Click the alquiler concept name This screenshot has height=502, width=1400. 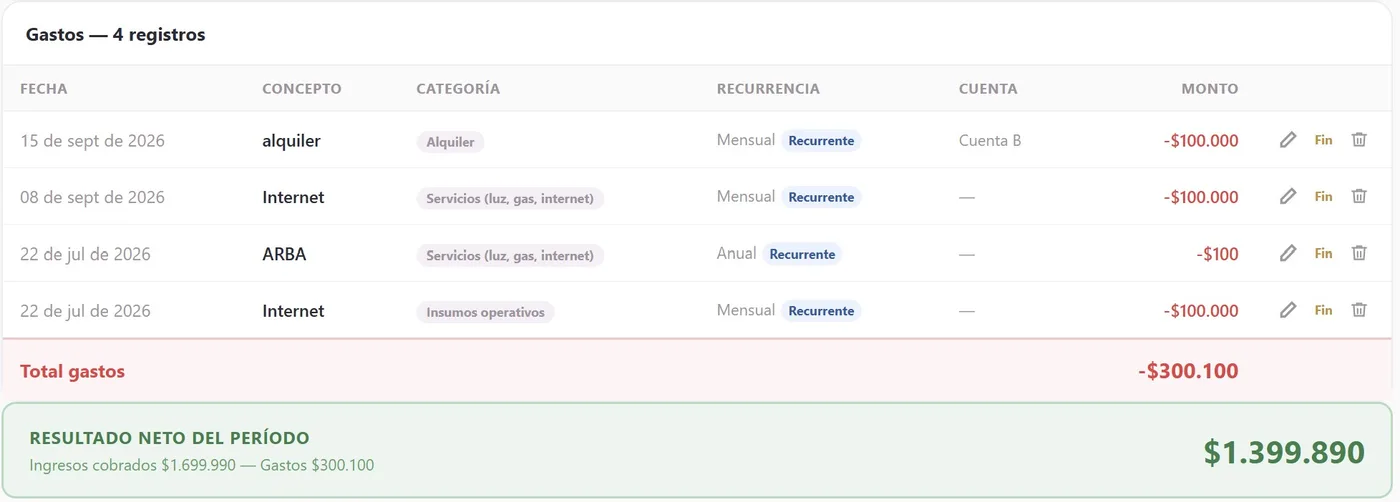tap(291, 141)
